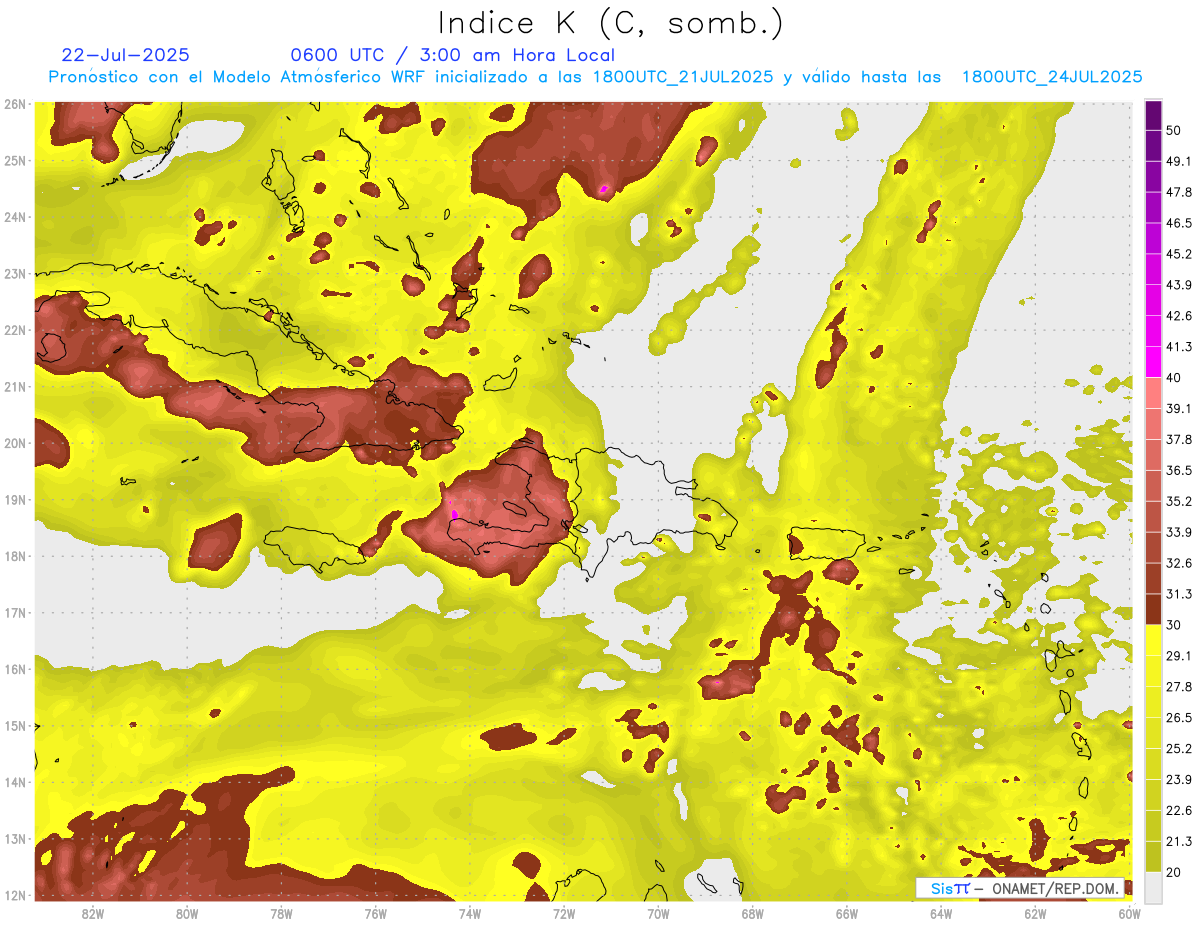Click the bright magenta swatch between 40 and 41.3
Screen dimensions: 1200x927
pos(1153,361)
